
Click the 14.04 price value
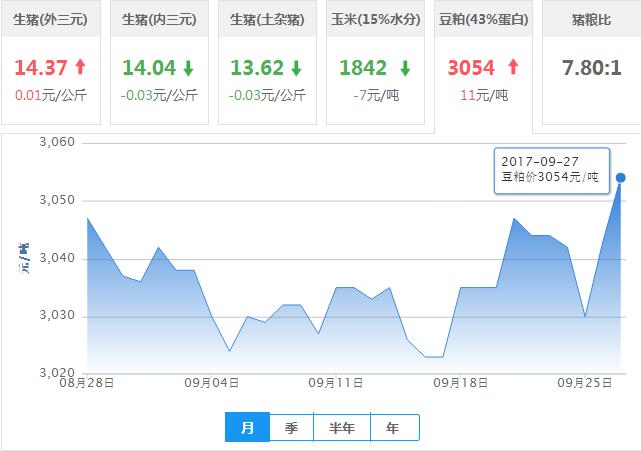(x=149, y=68)
